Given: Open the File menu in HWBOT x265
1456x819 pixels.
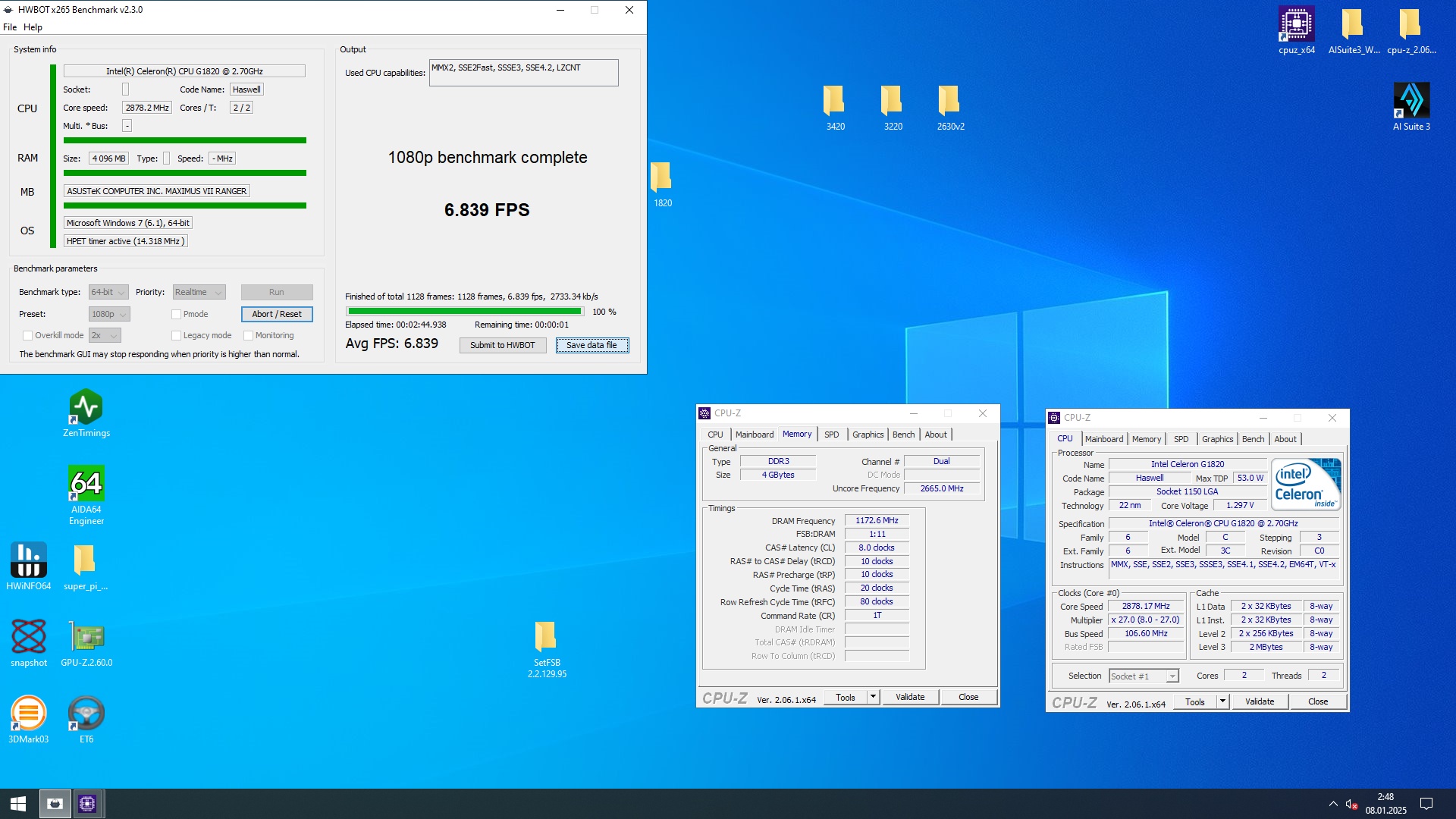Looking at the screenshot, I should [x=10, y=27].
